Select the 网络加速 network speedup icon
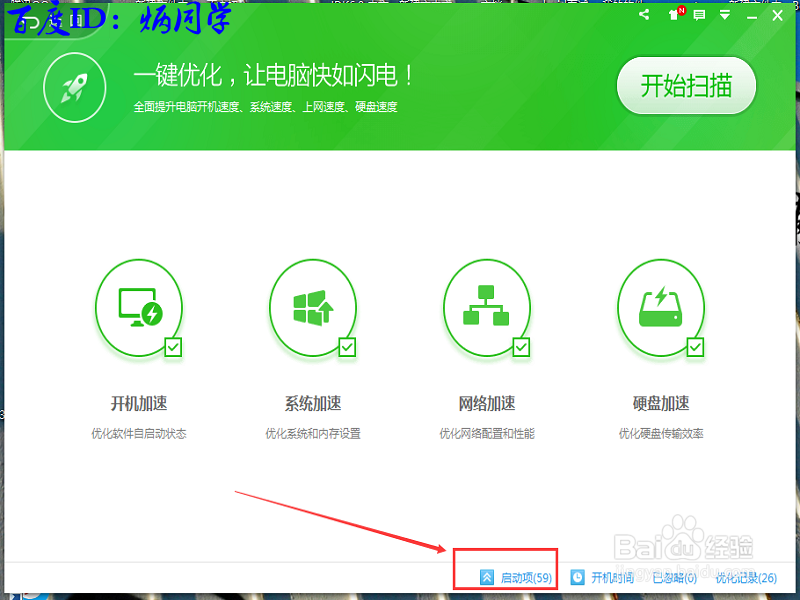The width and height of the screenshot is (800, 600). click(x=487, y=307)
